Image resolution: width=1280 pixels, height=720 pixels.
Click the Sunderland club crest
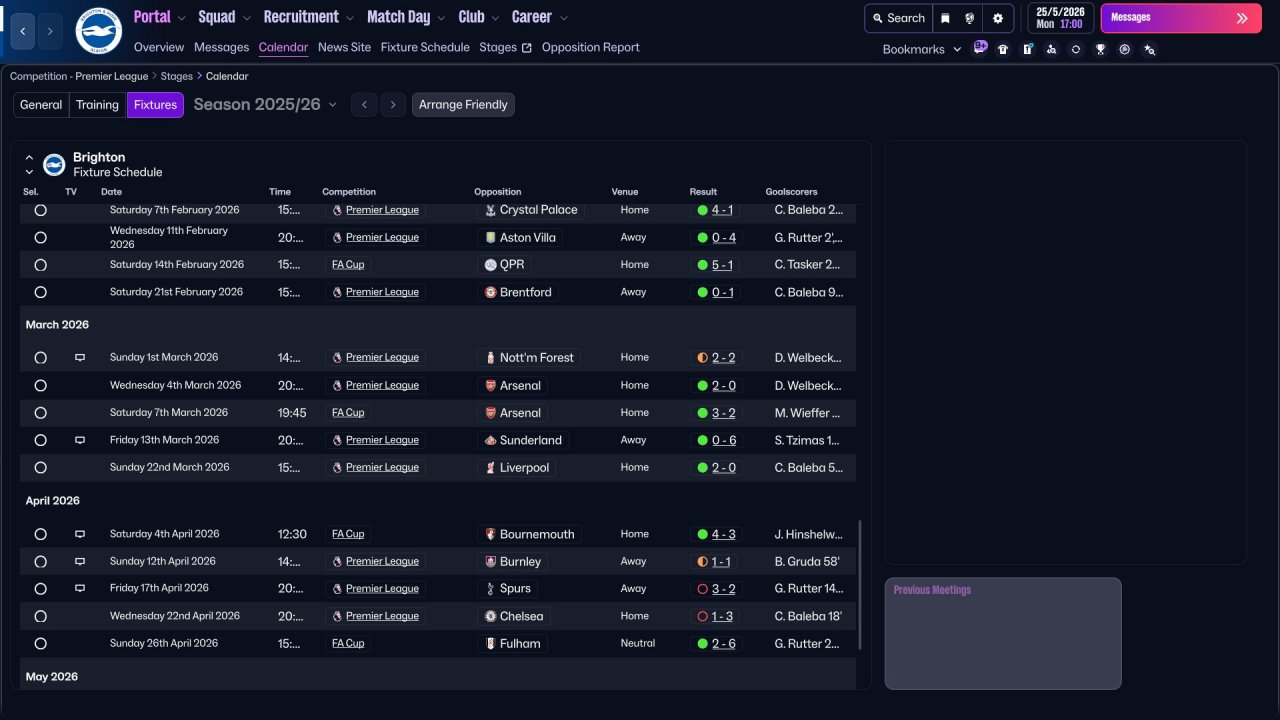click(x=490, y=440)
